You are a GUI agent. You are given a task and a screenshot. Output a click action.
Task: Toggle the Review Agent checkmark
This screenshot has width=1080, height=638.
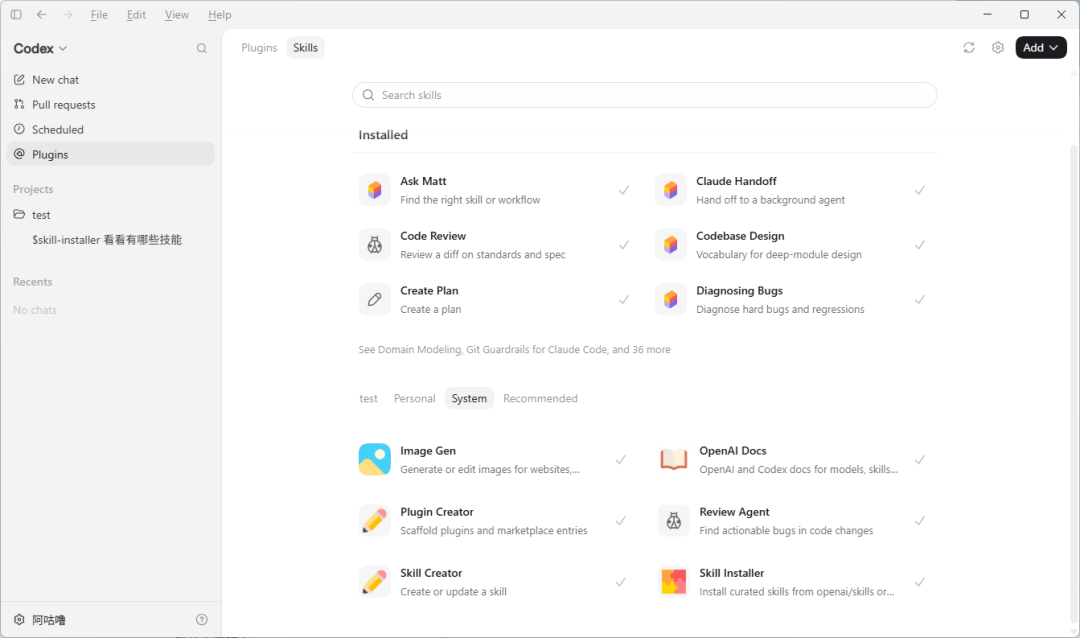point(920,521)
